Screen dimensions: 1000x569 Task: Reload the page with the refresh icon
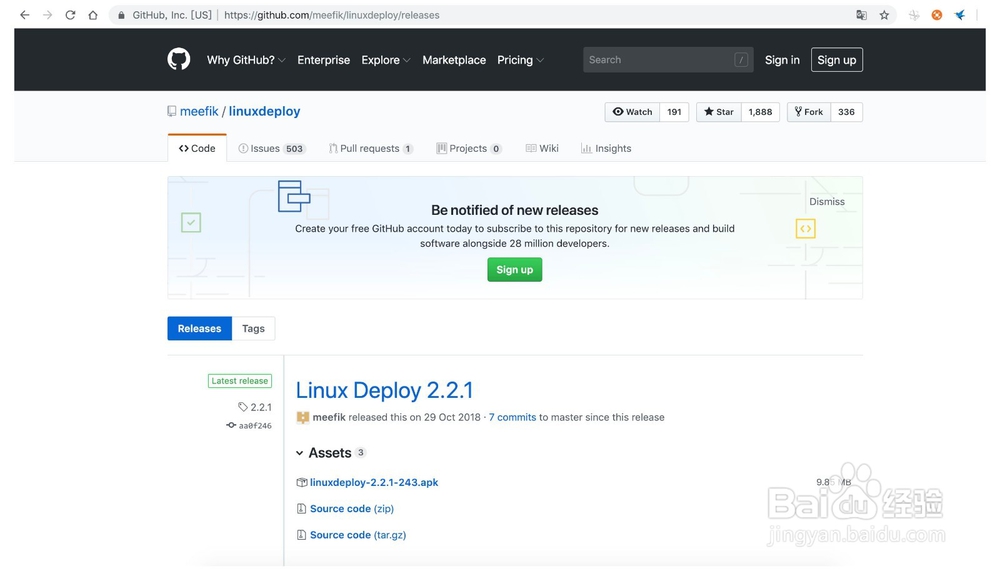pos(70,15)
